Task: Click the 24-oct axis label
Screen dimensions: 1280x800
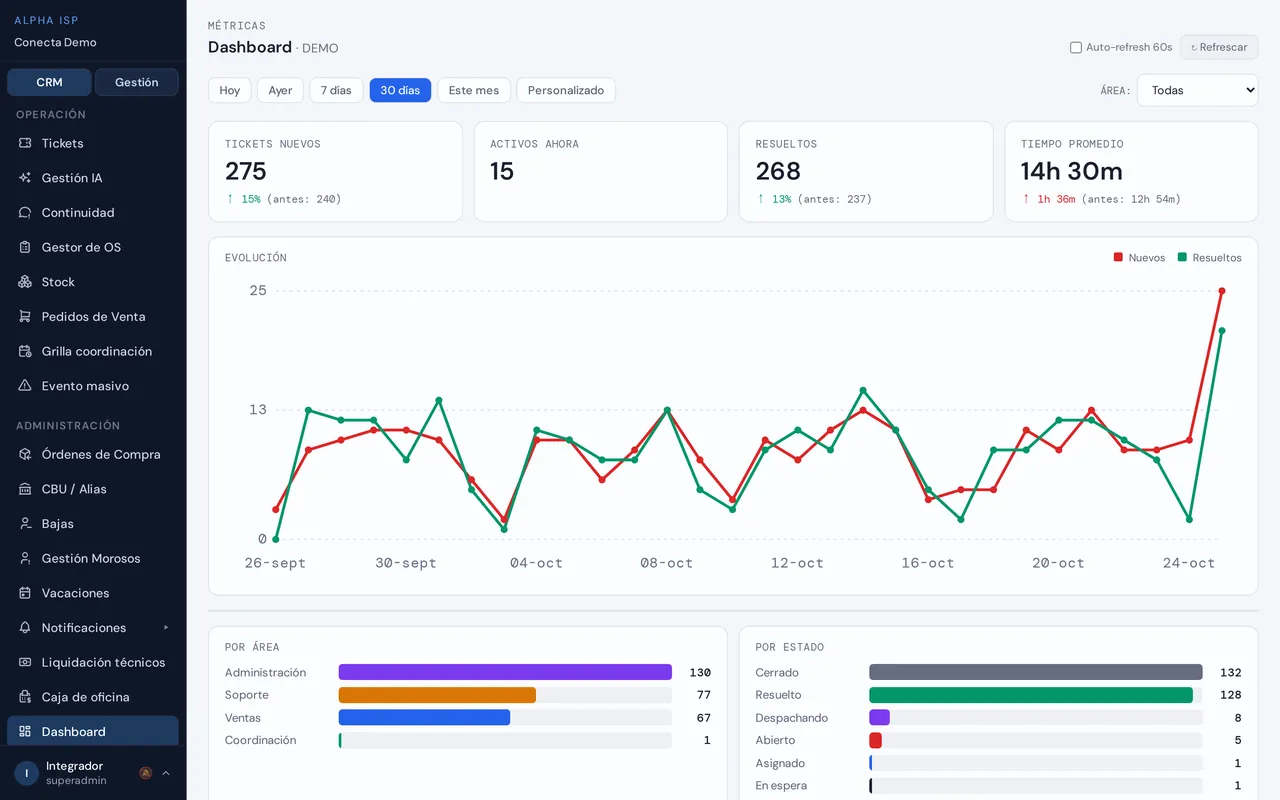Action: point(1189,563)
